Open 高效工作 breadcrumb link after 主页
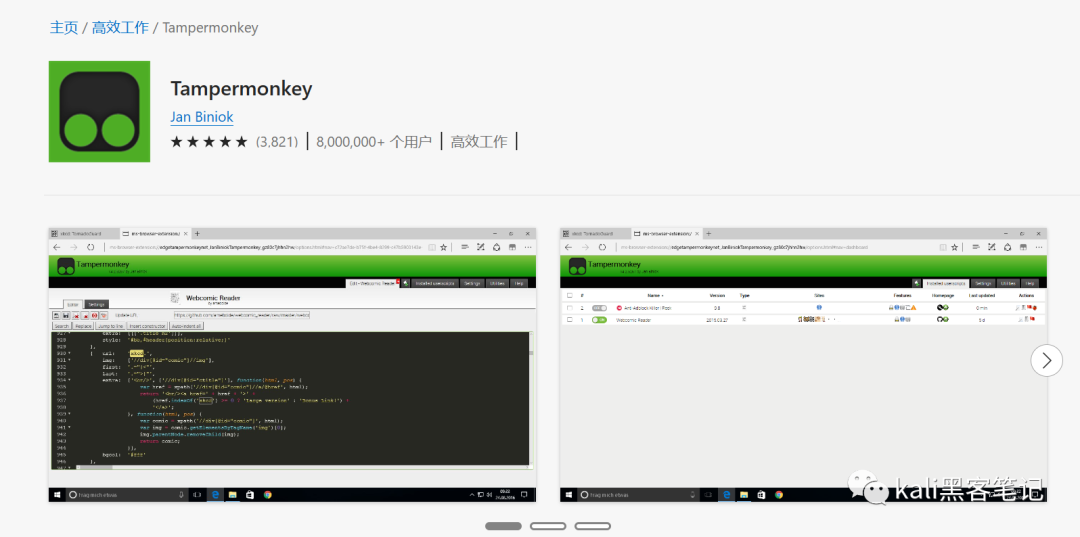The image size is (1080, 537). [x=120, y=28]
